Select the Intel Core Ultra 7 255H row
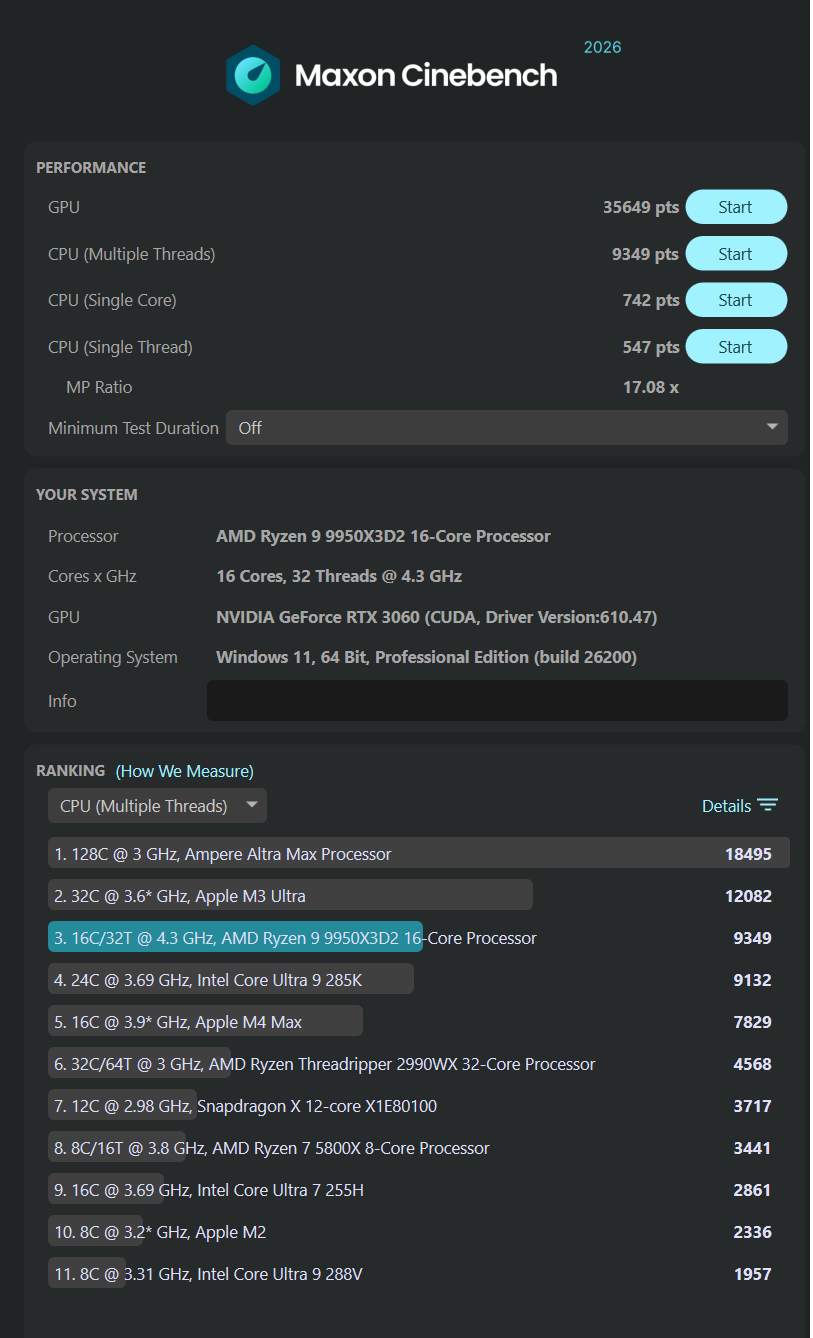This screenshot has width=813, height=1338. [418, 1190]
